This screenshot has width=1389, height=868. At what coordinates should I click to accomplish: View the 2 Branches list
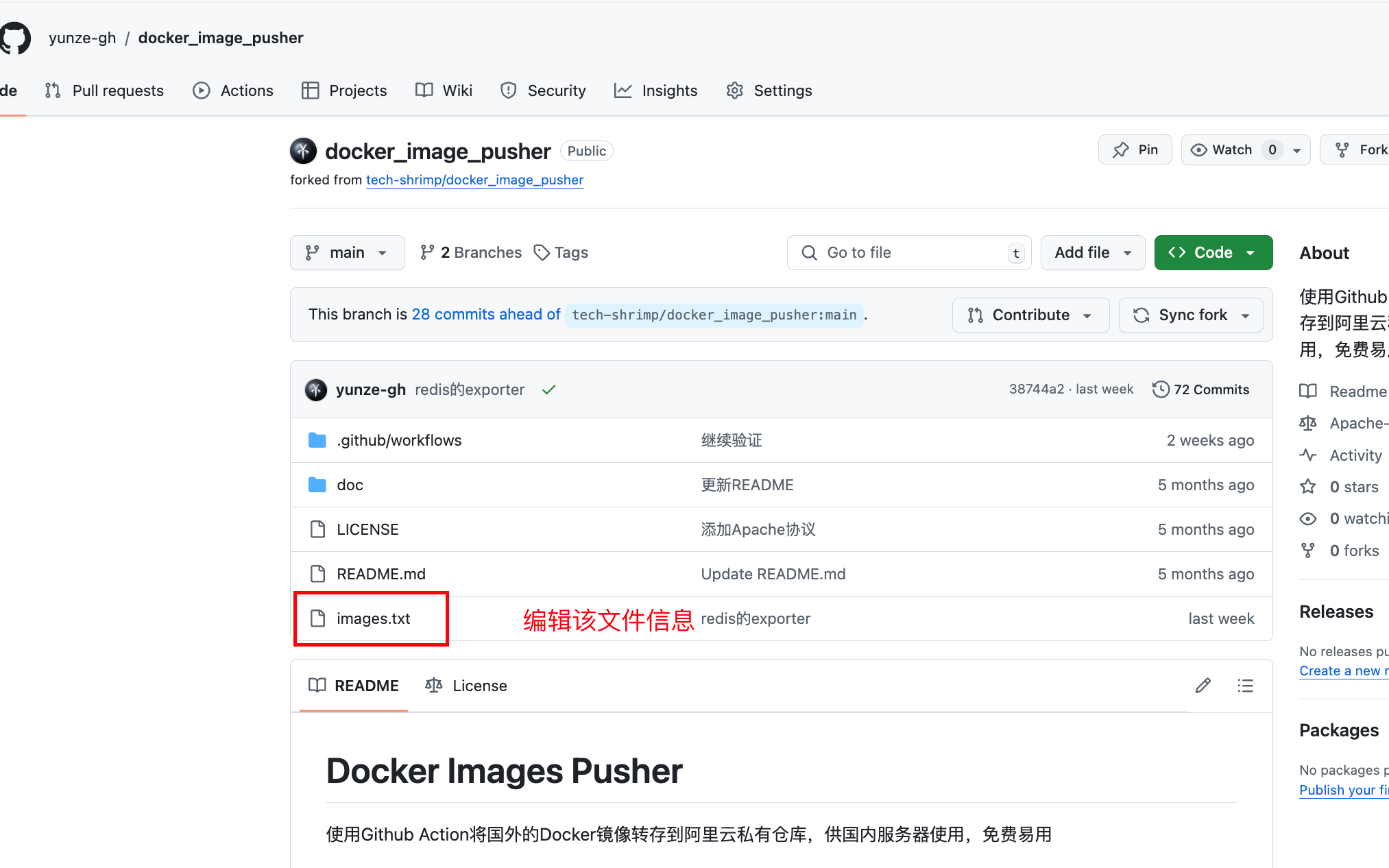click(x=471, y=252)
